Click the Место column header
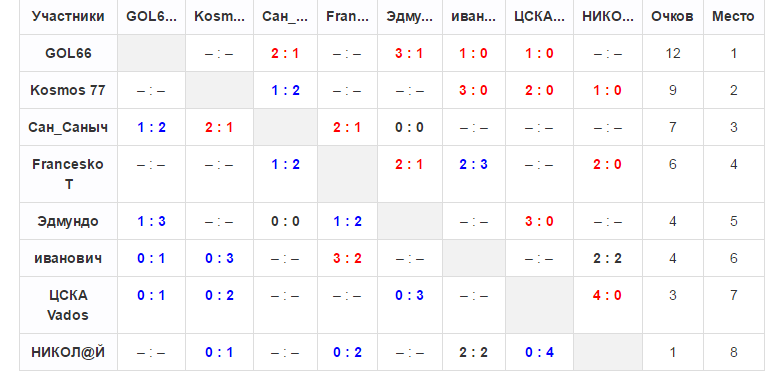The image size is (773, 379). (733, 16)
